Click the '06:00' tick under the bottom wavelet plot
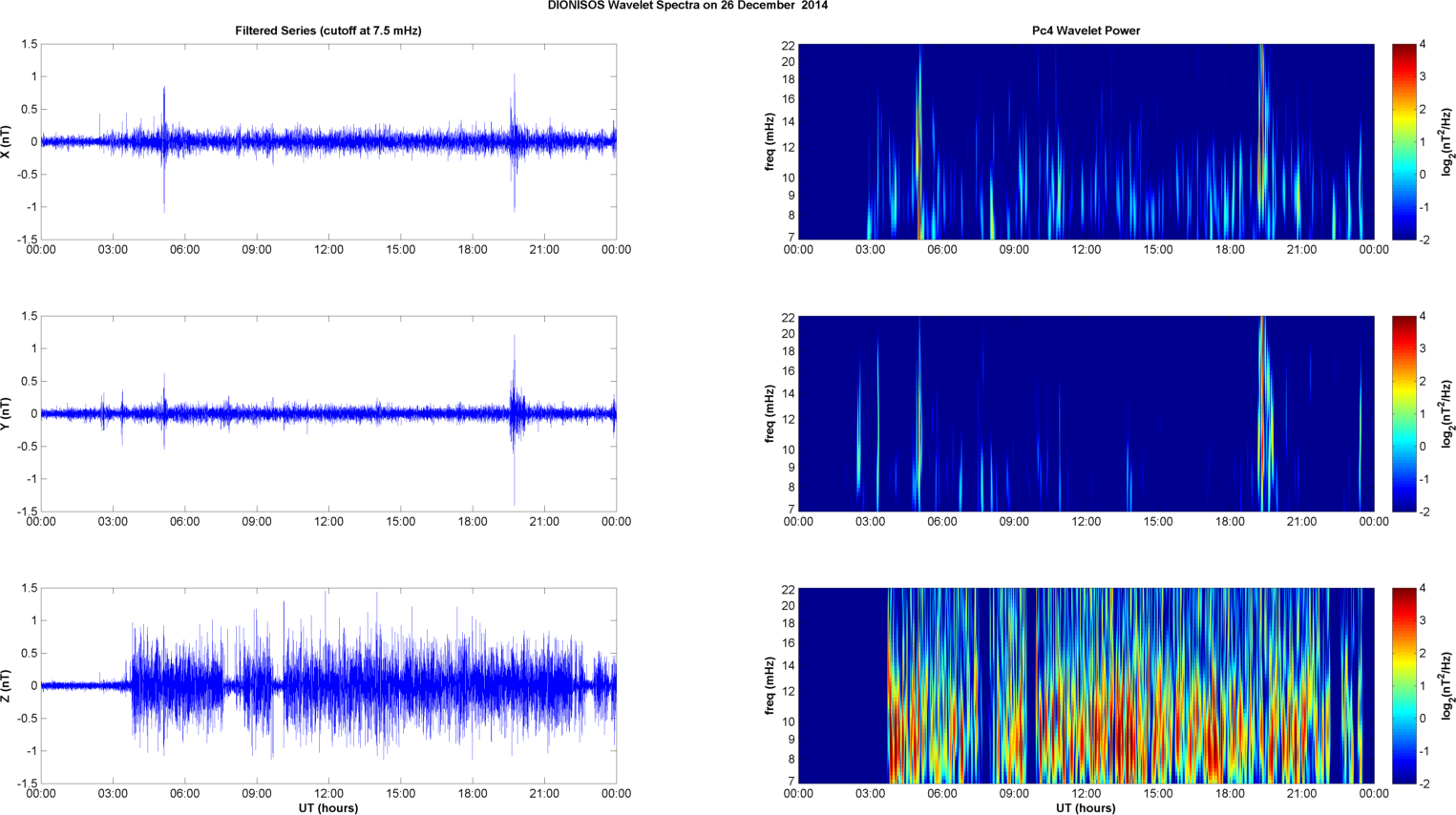 coord(941,794)
